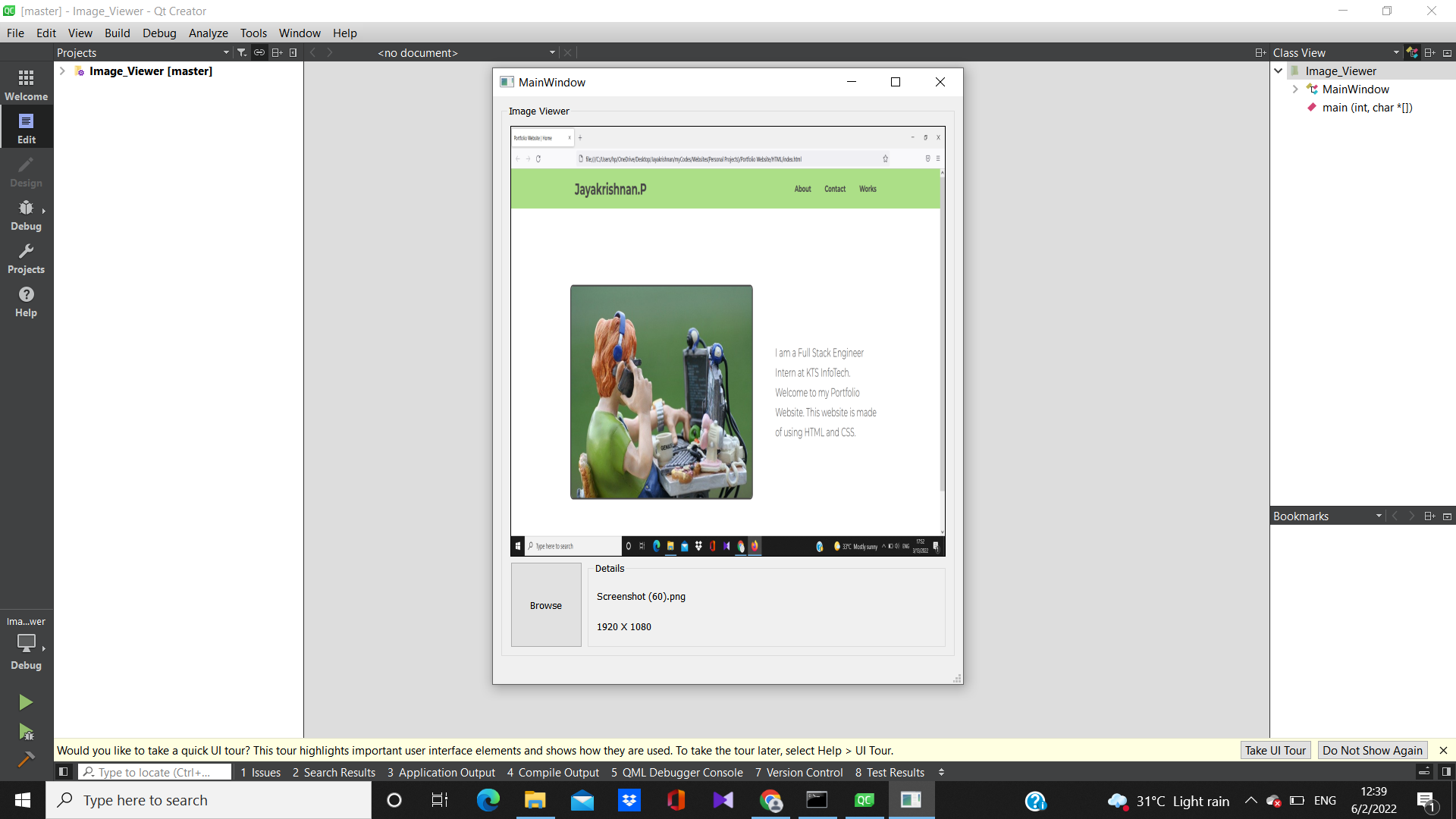The width and height of the screenshot is (1456, 819).
Task: Split the Projects panel
Action: [277, 52]
